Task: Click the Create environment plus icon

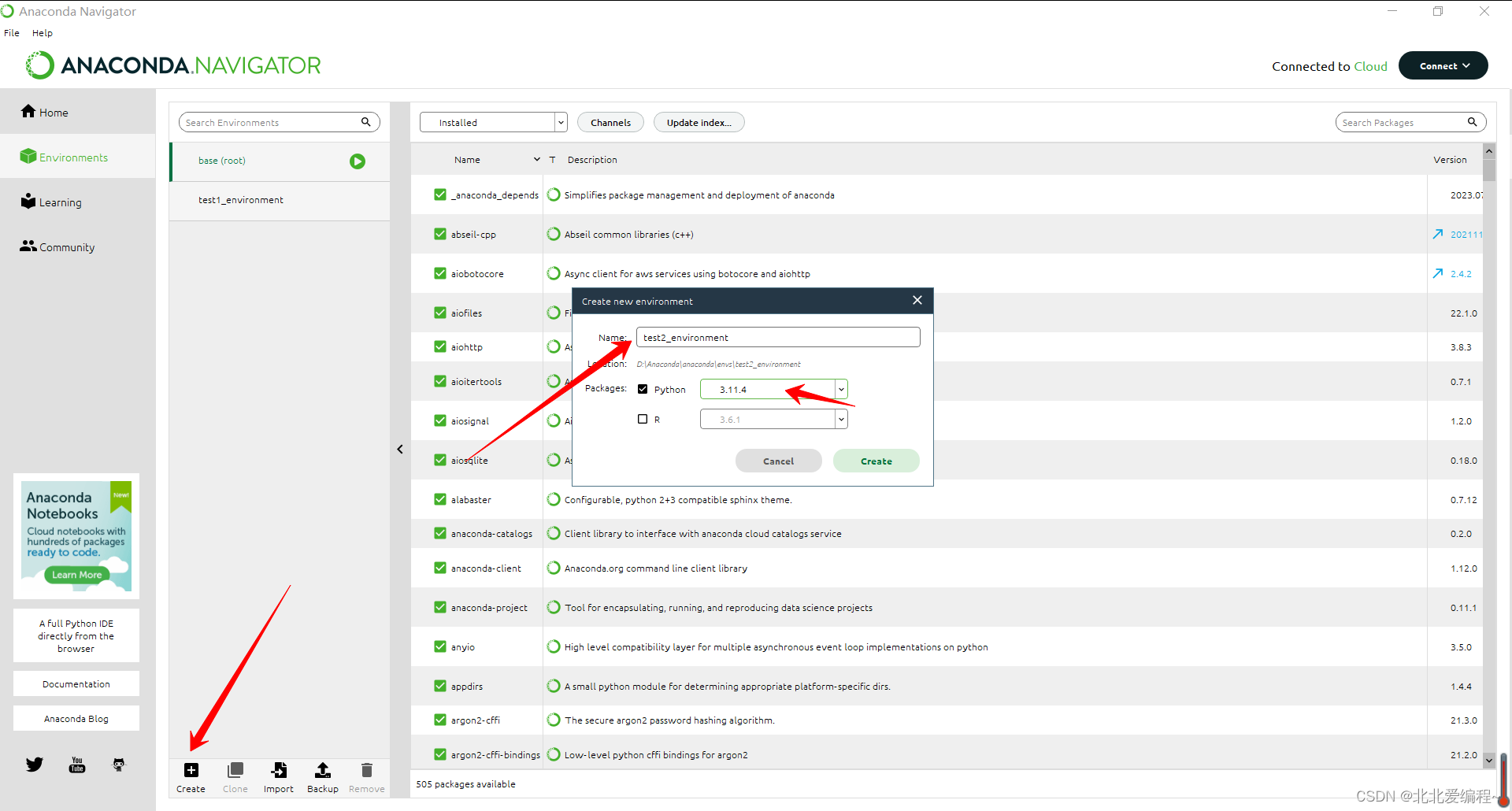Action: pyautogui.click(x=191, y=770)
